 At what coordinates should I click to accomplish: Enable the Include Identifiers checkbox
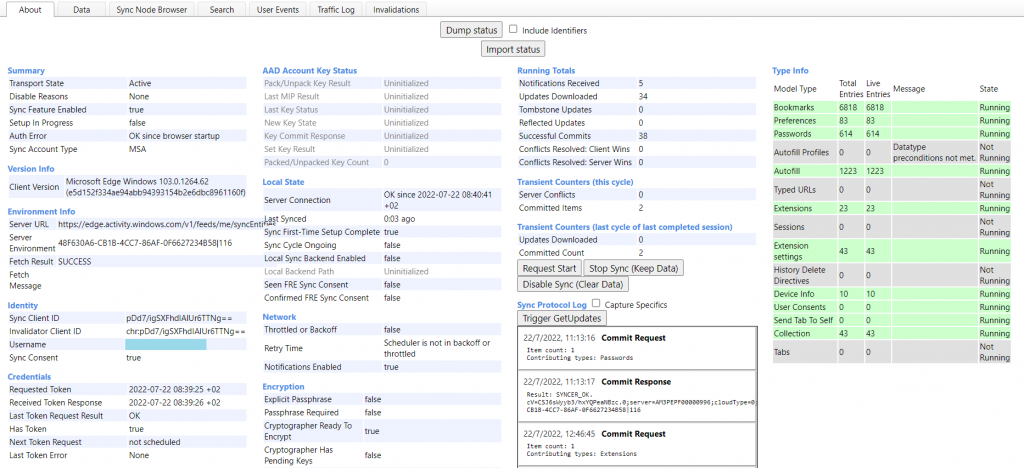pyautogui.click(x=513, y=29)
